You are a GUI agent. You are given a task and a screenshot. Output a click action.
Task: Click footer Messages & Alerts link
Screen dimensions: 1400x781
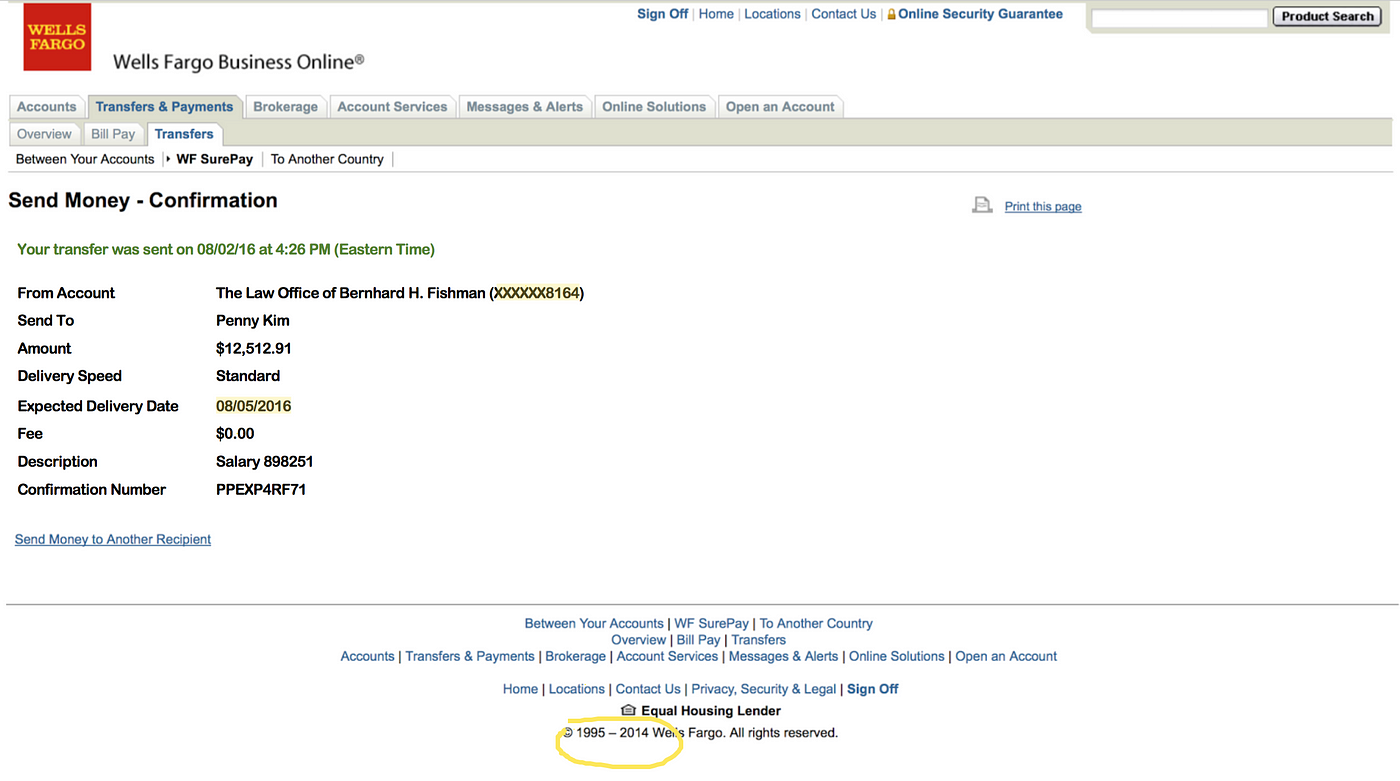(783, 656)
